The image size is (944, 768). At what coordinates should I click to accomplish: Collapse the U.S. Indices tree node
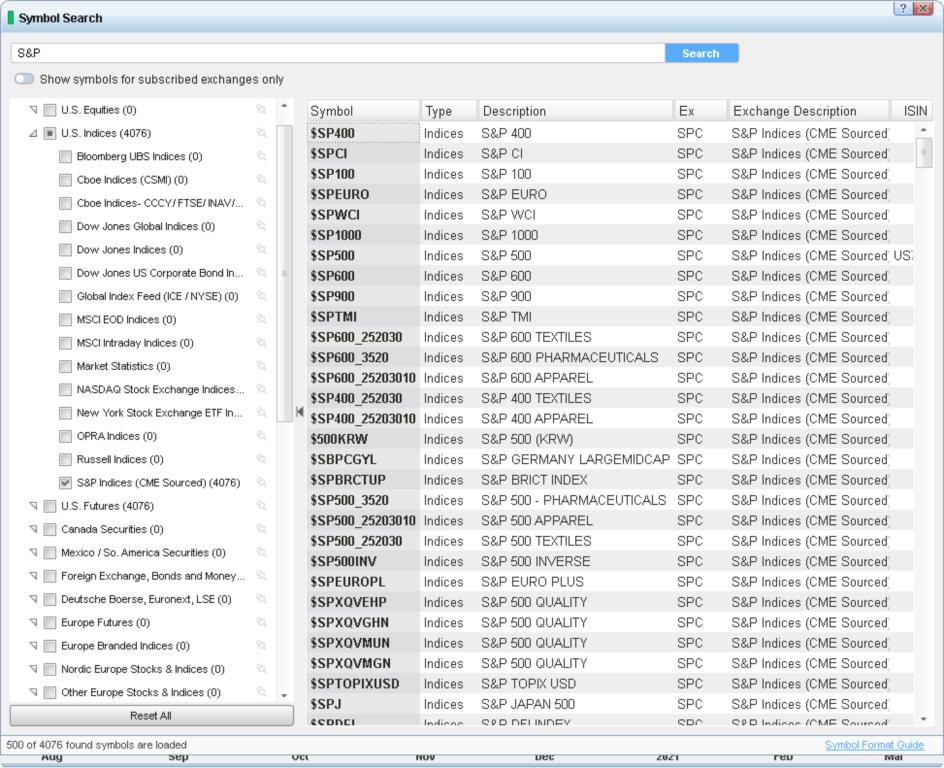coord(34,133)
